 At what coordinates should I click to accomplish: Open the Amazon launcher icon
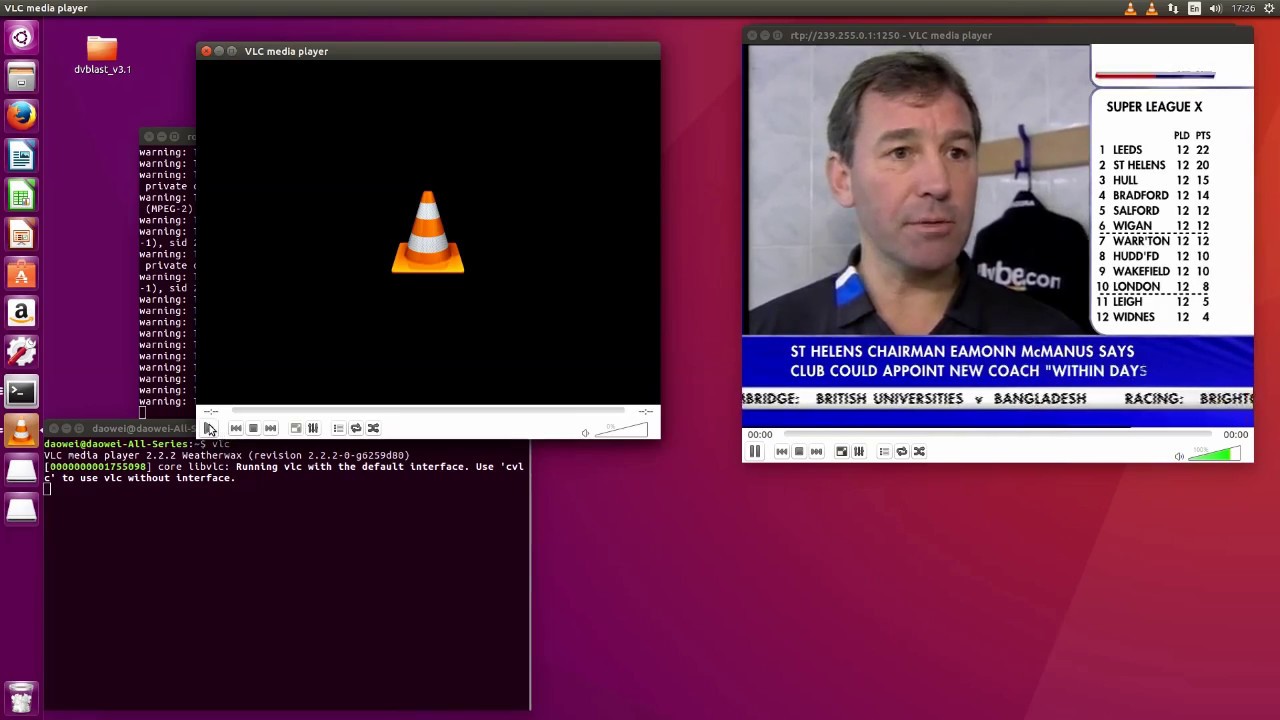click(x=21, y=313)
